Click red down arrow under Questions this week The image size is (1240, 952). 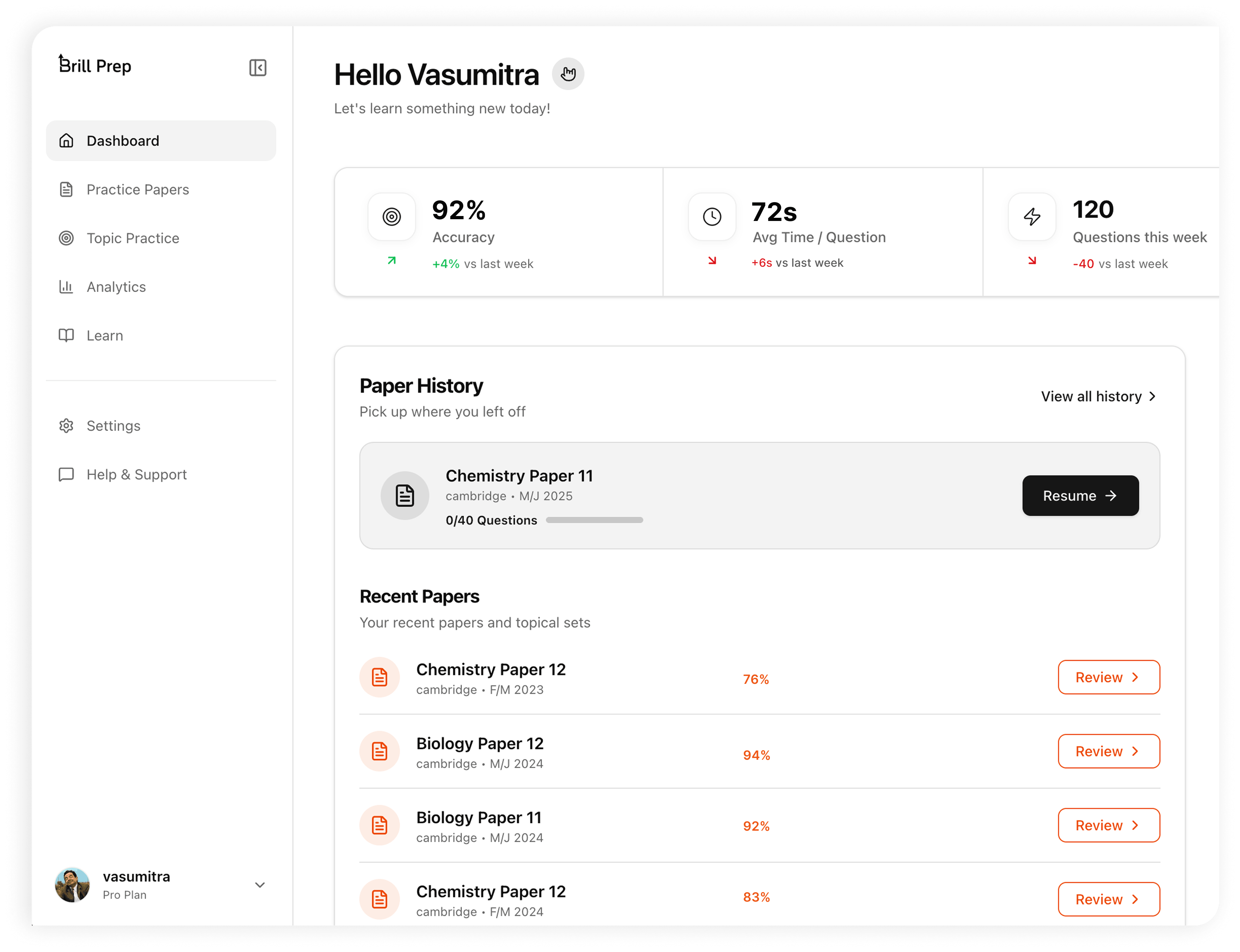pyautogui.click(x=1032, y=261)
